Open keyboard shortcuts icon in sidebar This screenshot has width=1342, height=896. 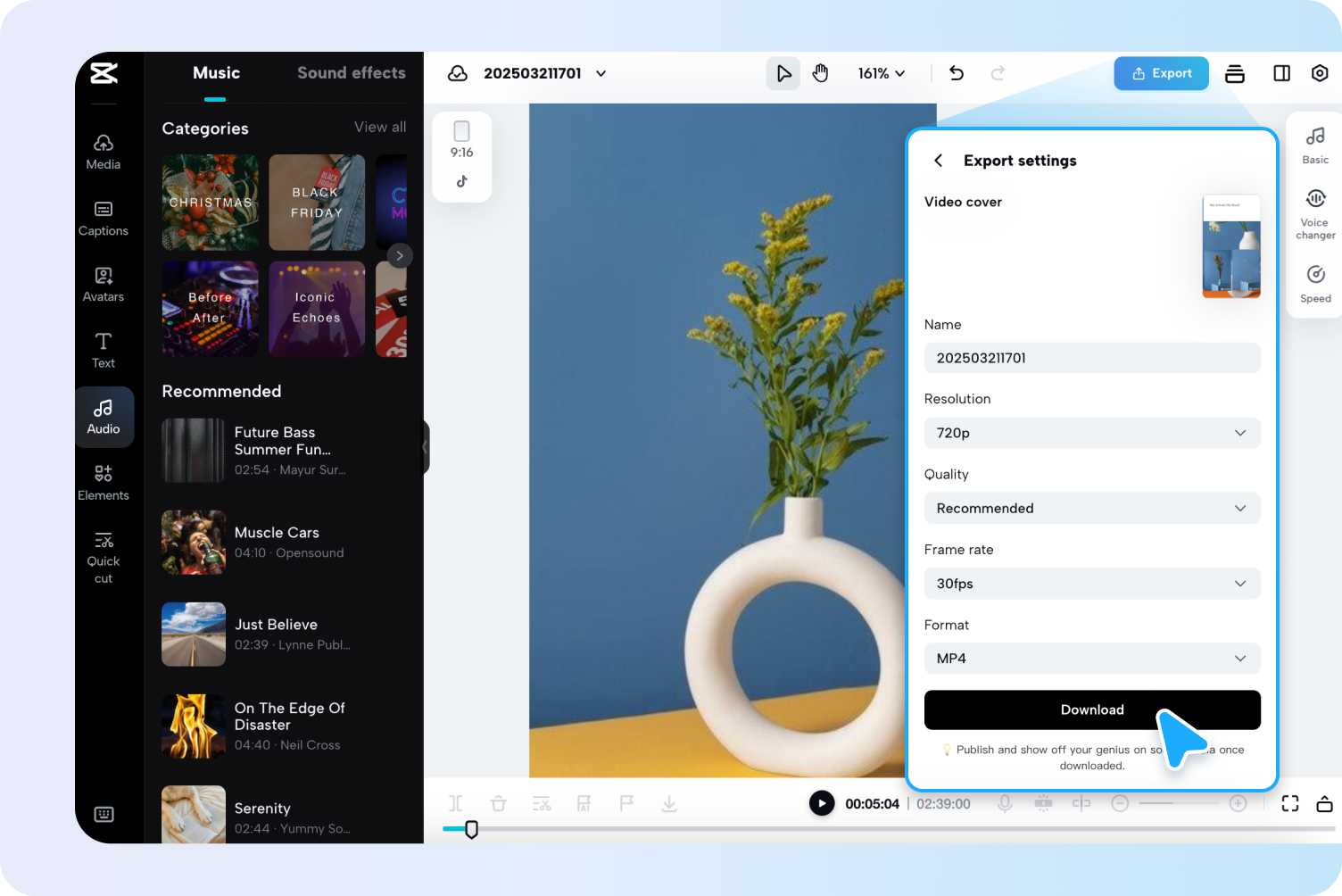104,814
